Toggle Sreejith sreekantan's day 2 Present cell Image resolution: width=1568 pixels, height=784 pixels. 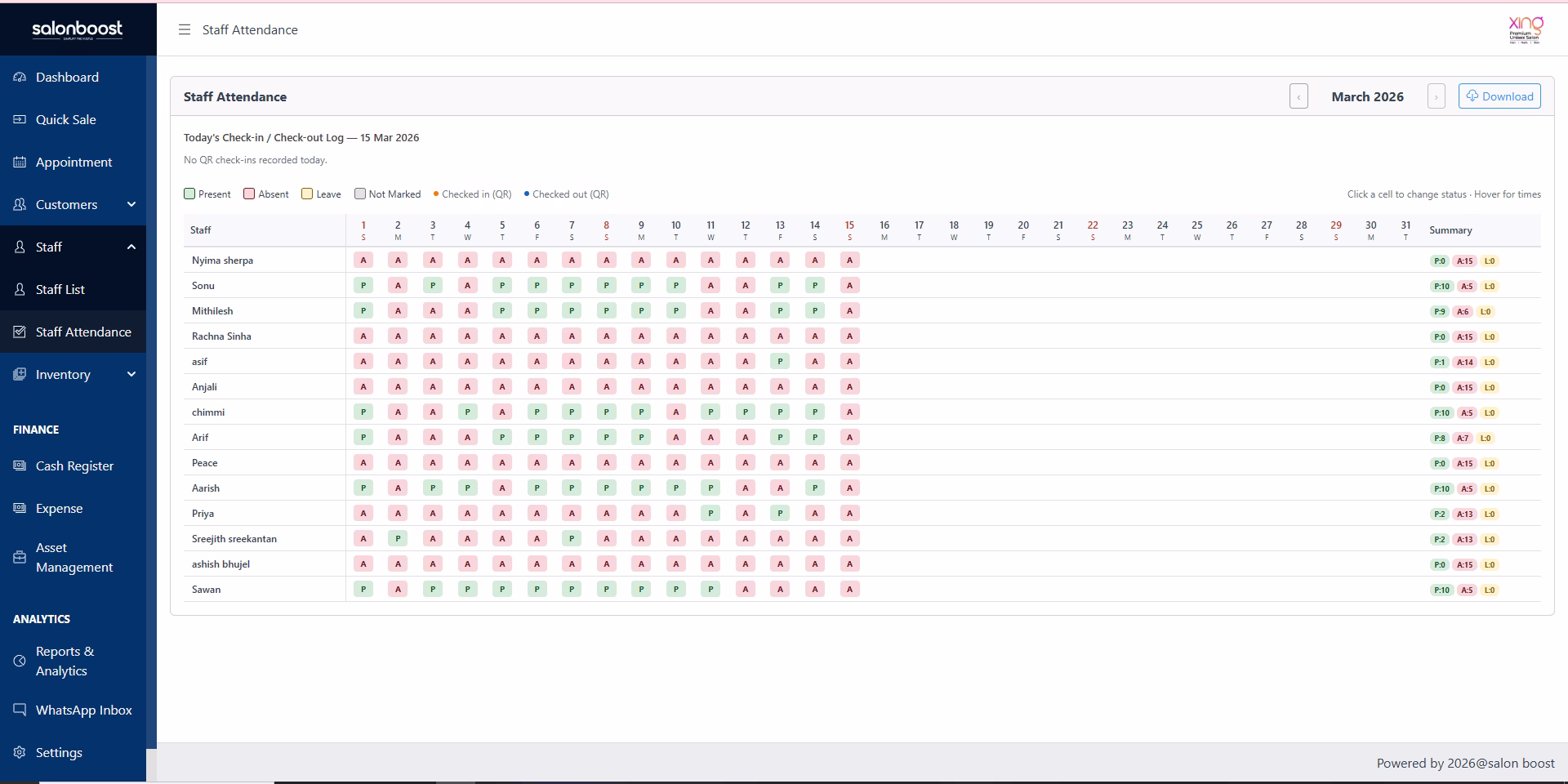[398, 539]
